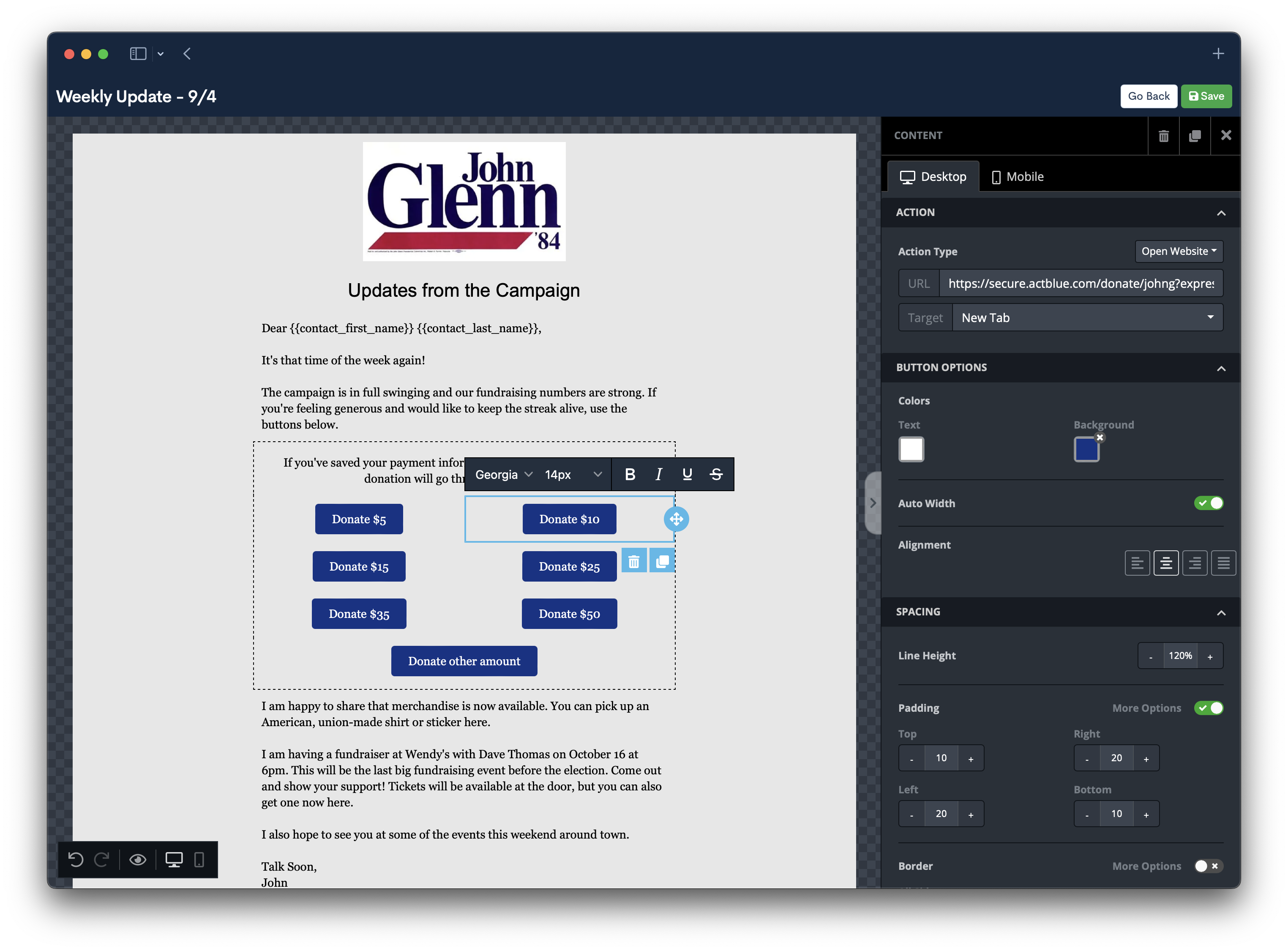Open the Target New Tab dropdown
Screen dimensions: 1288x951
1087,318
